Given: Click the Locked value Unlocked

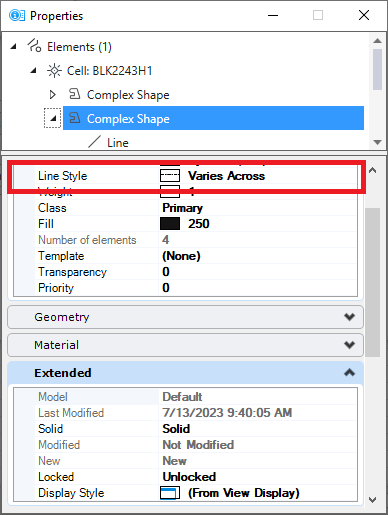Looking at the screenshot, I should (x=189, y=477).
